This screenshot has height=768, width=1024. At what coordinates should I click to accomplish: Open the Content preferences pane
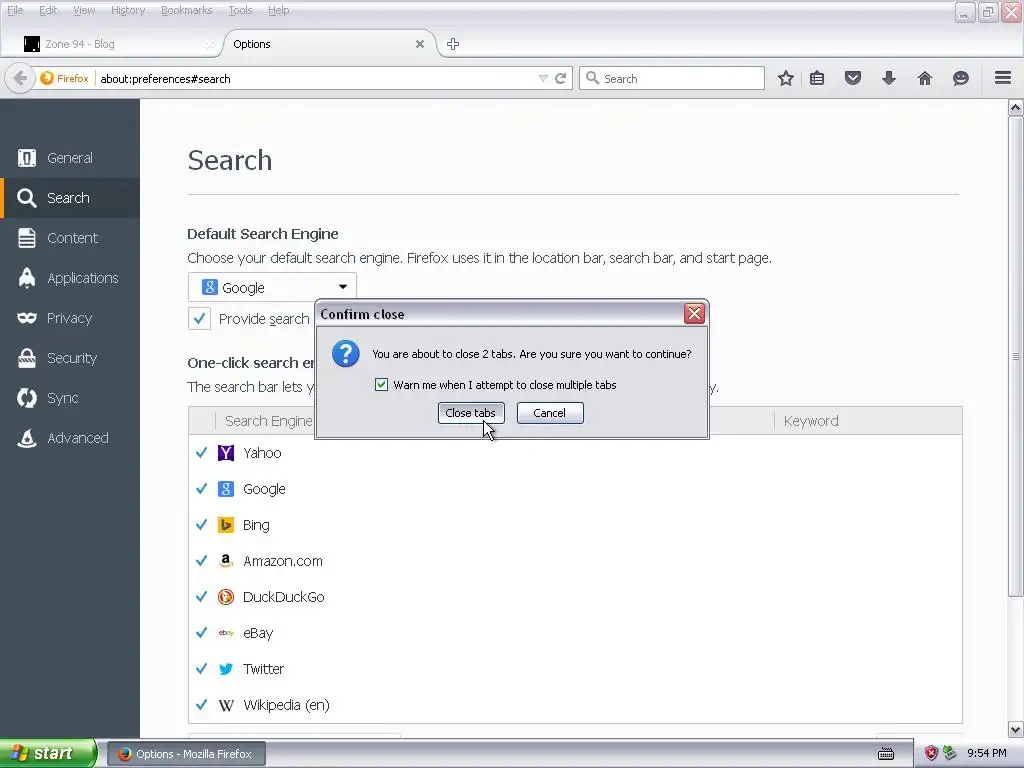click(x=70, y=238)
